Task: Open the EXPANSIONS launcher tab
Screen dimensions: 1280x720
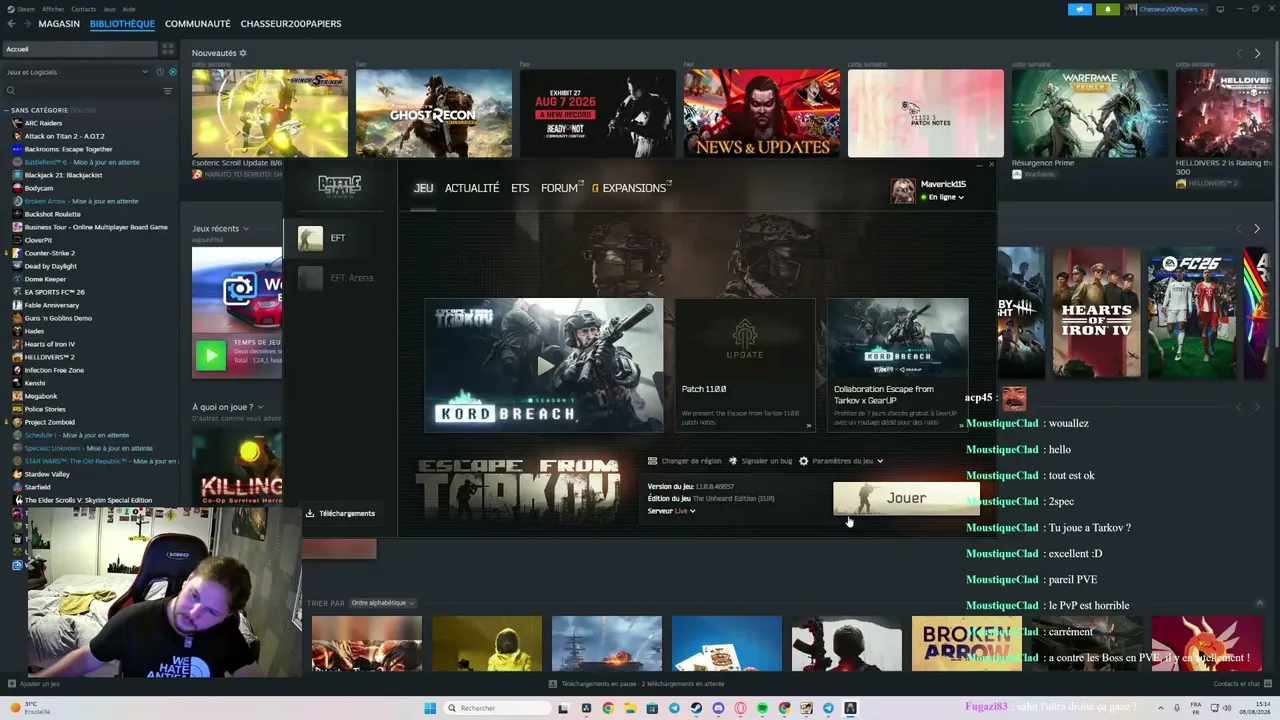Action: 632,188
